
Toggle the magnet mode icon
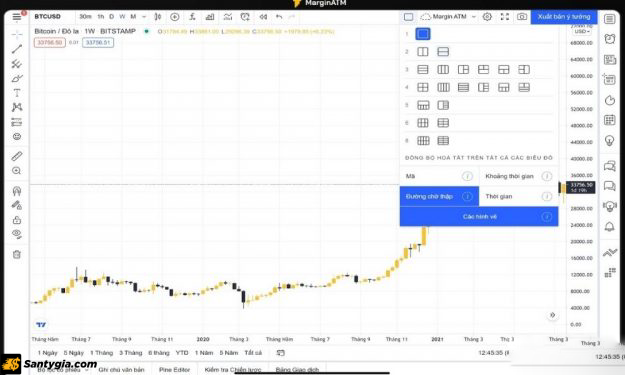pyautogui.click(x=17, y=191)
